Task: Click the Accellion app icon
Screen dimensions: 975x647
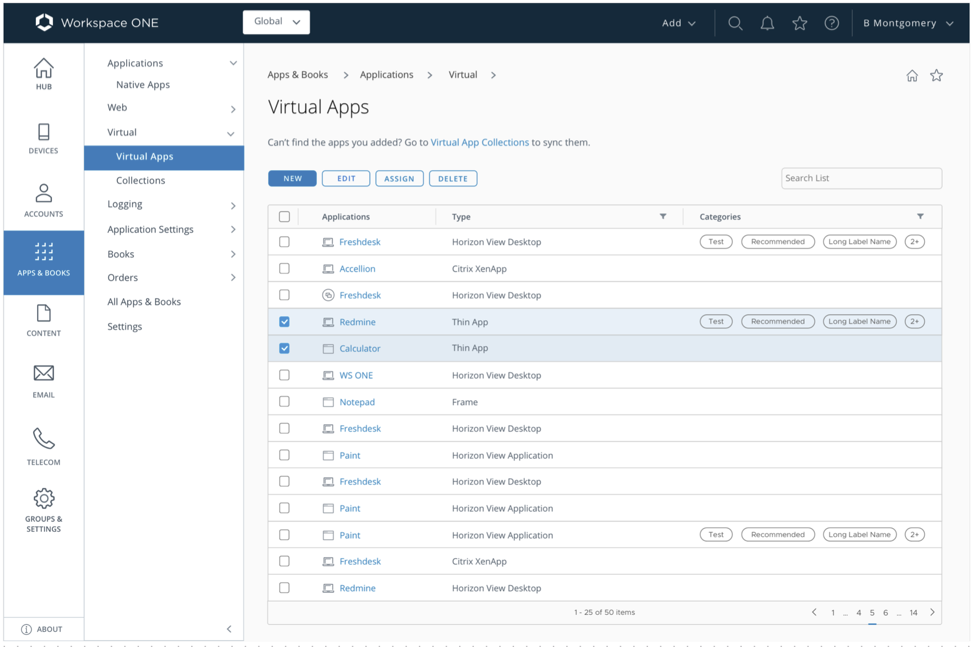Action: [328, 269]
